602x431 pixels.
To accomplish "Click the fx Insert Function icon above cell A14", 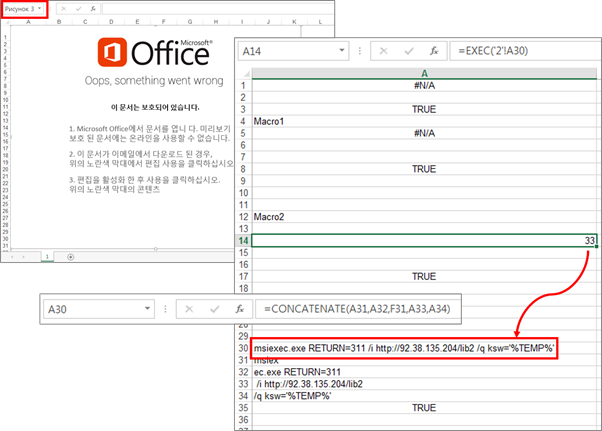I will (434, 51).
